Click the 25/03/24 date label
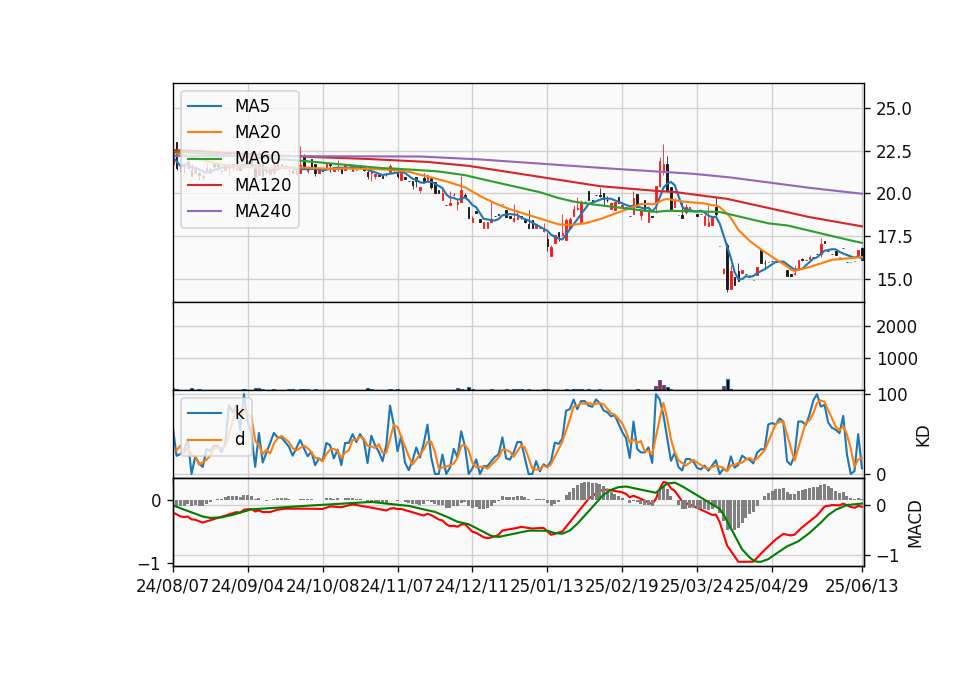Screen dimensions: 960x690 (x=697, y=586)
